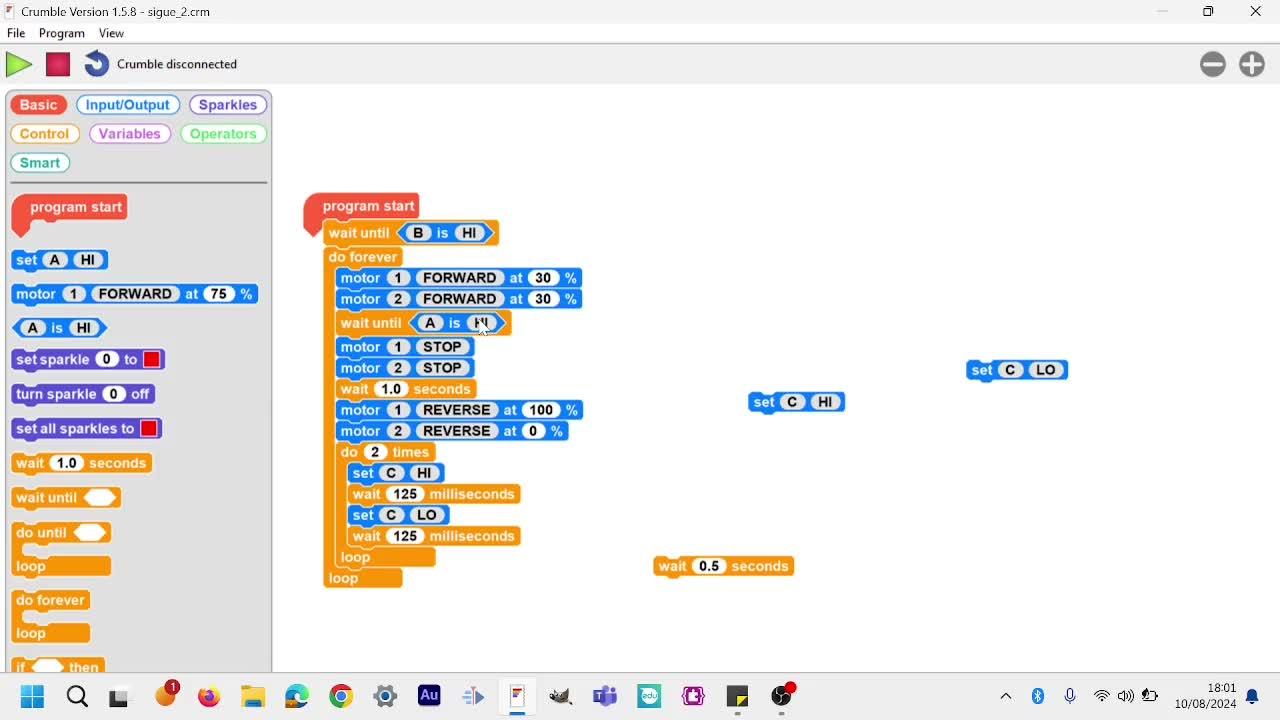Open Adobe Audition from the taskbar

(x=429, y=696)
